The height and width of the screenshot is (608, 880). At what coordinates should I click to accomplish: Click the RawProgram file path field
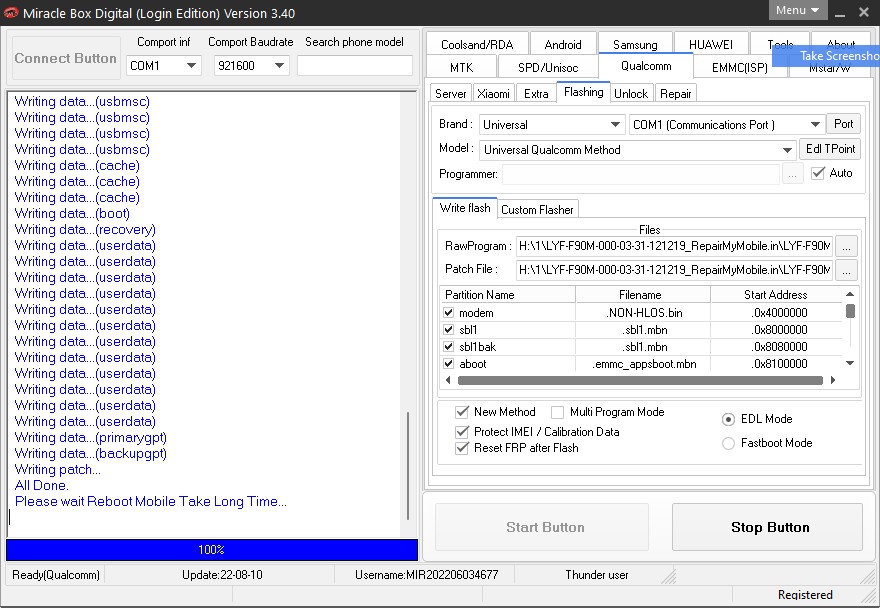[674, 246]
